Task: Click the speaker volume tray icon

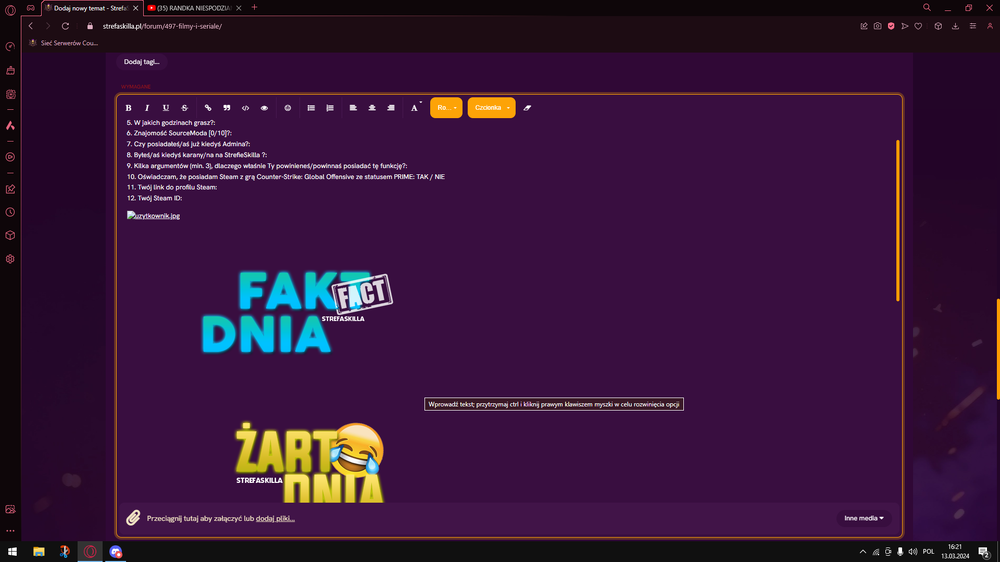Action: 913,552
